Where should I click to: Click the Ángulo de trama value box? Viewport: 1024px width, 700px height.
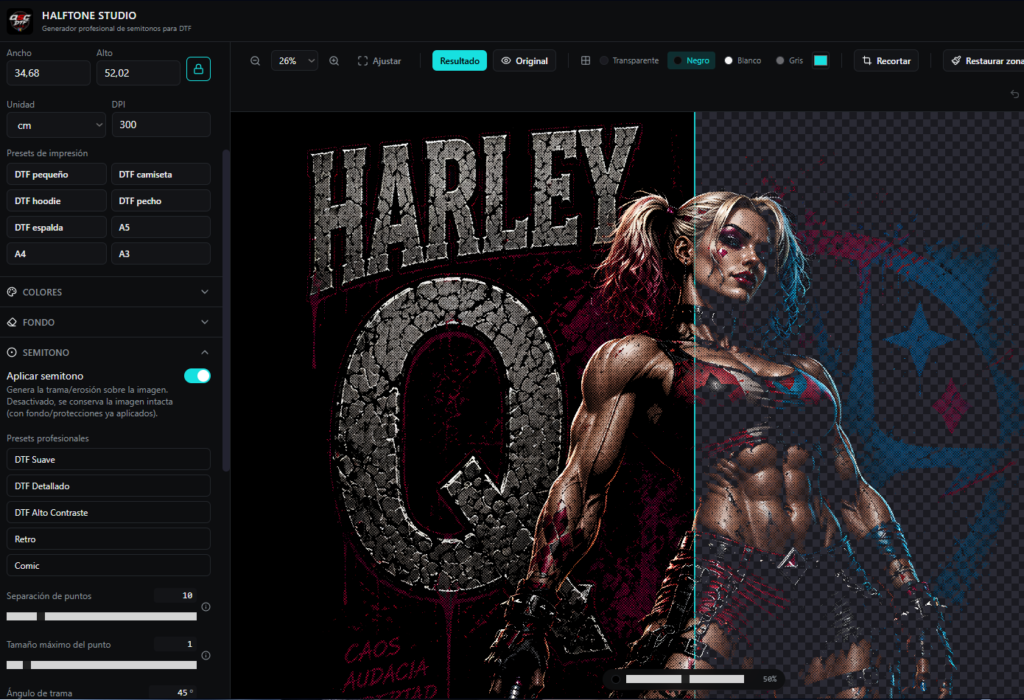click(174, 692)
